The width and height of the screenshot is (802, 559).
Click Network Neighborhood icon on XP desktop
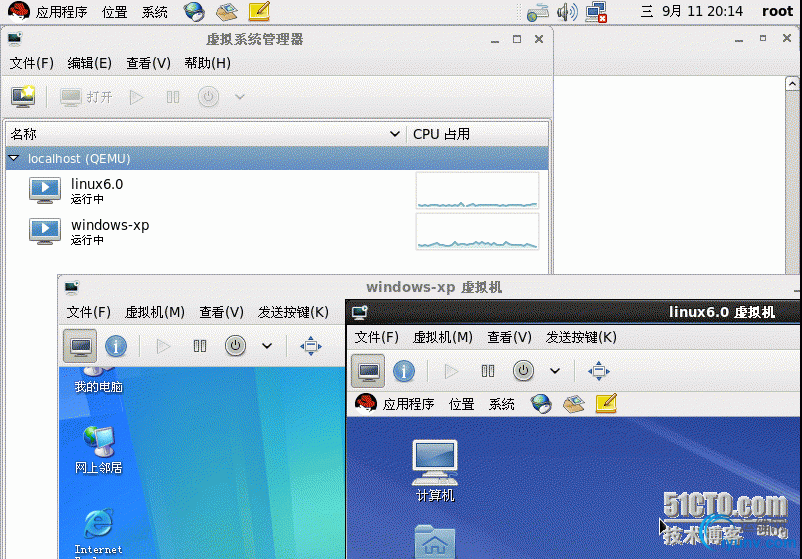click(98, 450)
